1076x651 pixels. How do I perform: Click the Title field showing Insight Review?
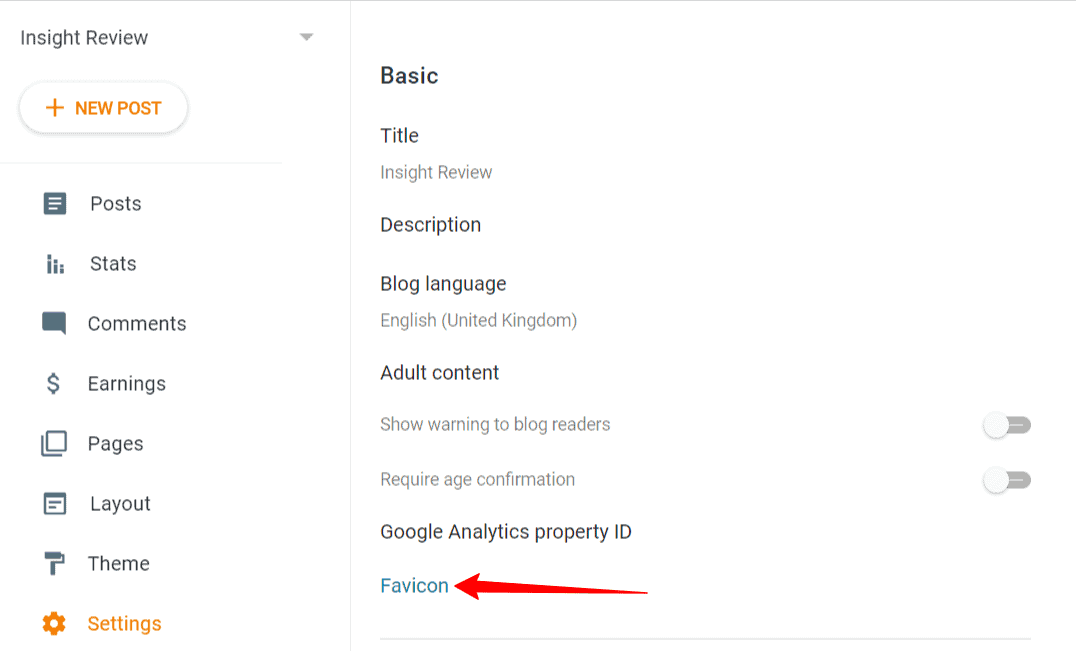pyautogui.click(x=436, y=172)
